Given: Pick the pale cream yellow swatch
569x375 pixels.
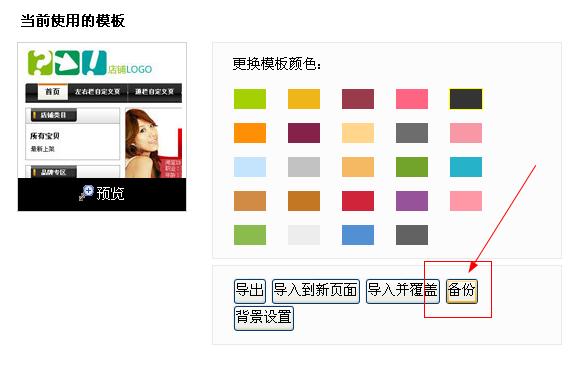Looking at the screenshot, I should pos(358,133).
